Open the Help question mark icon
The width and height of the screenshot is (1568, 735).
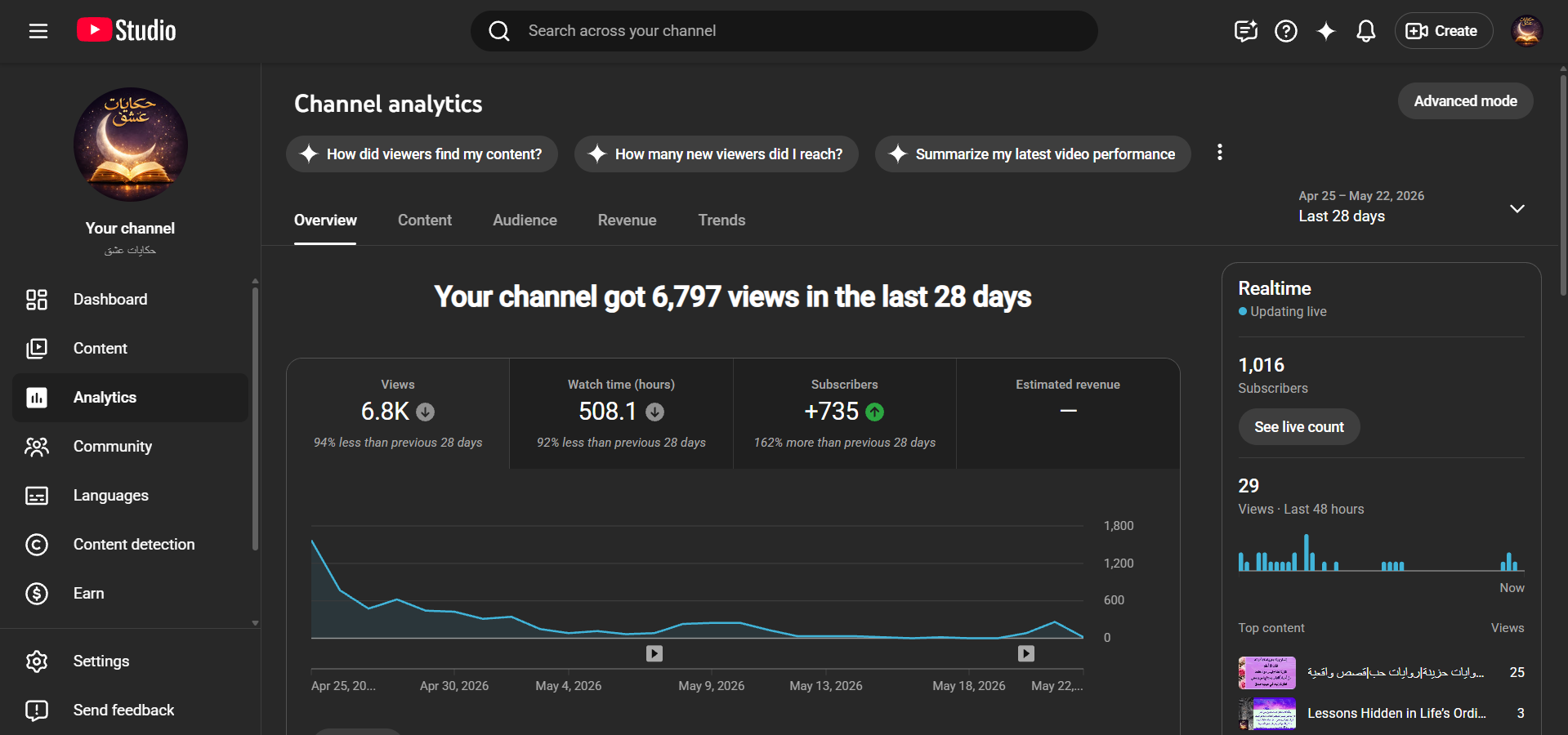pyautogui.click(x=1286, y=31)
